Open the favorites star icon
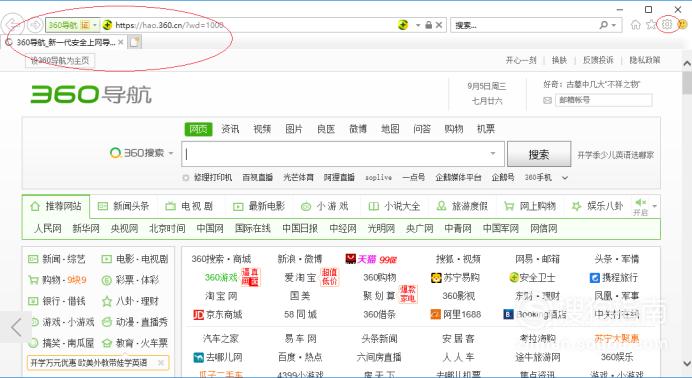 point(651,25)
